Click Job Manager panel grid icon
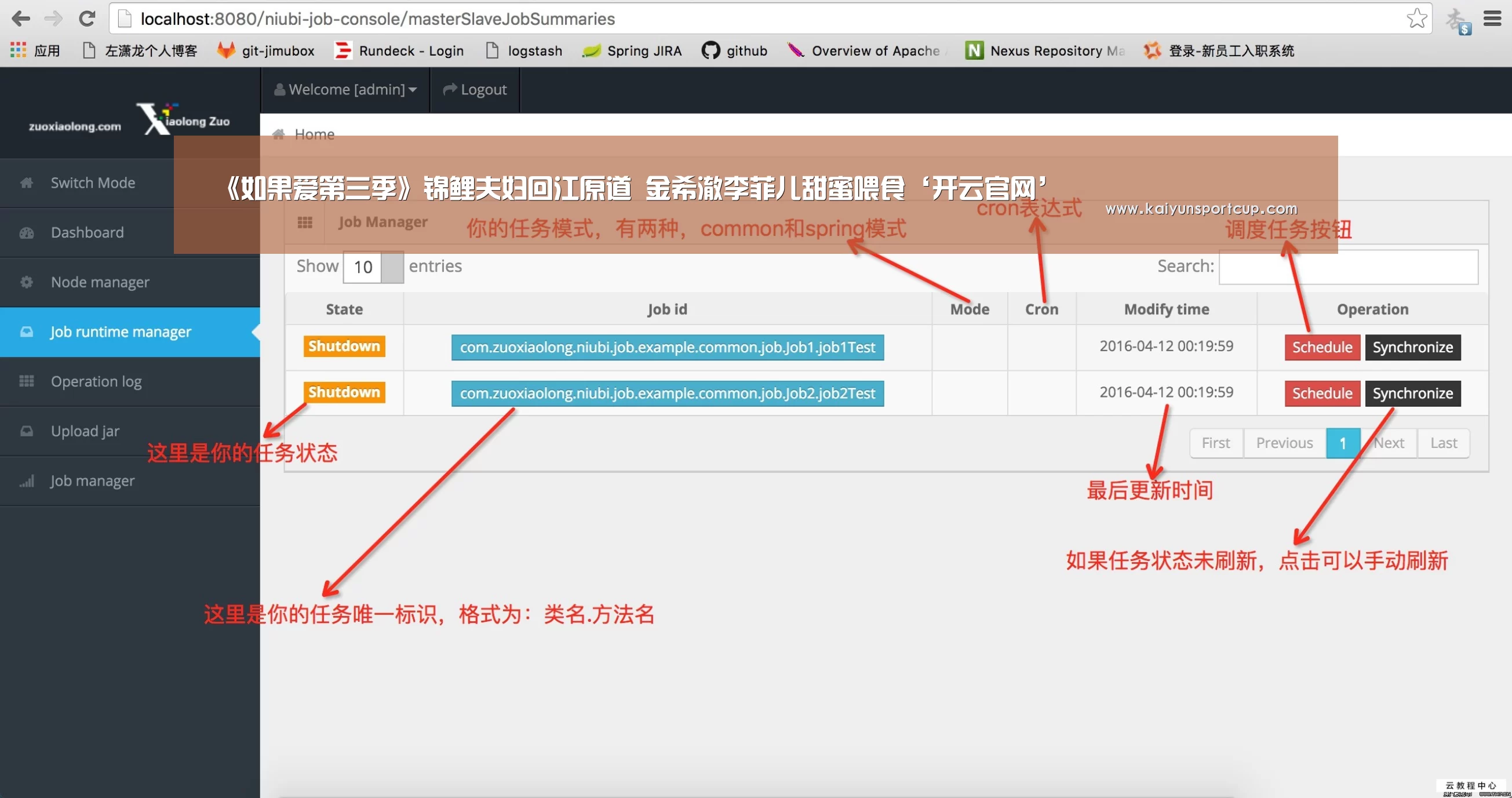 pyautogui.click(x=305, y=223)
